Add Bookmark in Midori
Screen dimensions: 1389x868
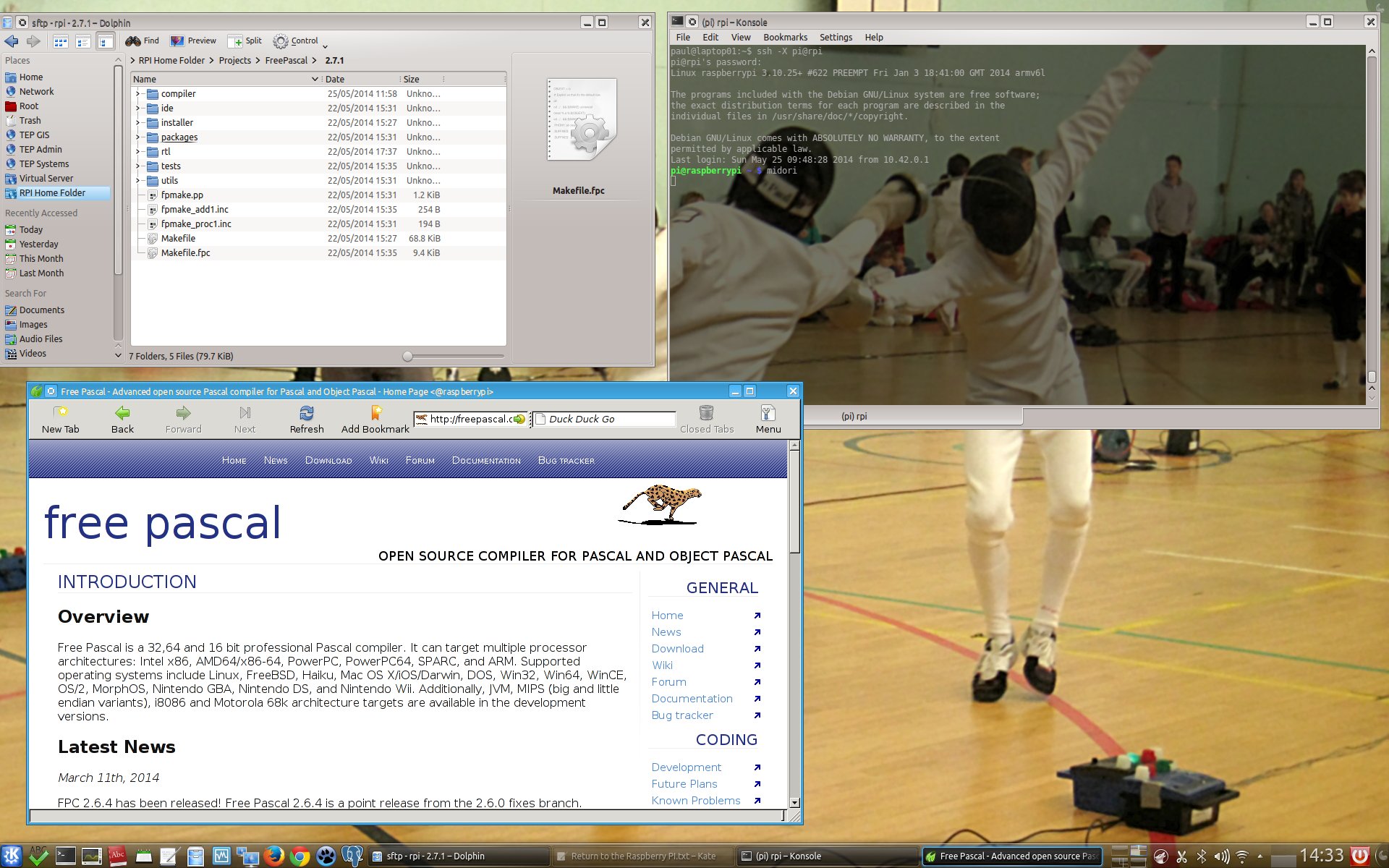click(x=375, y=420)
